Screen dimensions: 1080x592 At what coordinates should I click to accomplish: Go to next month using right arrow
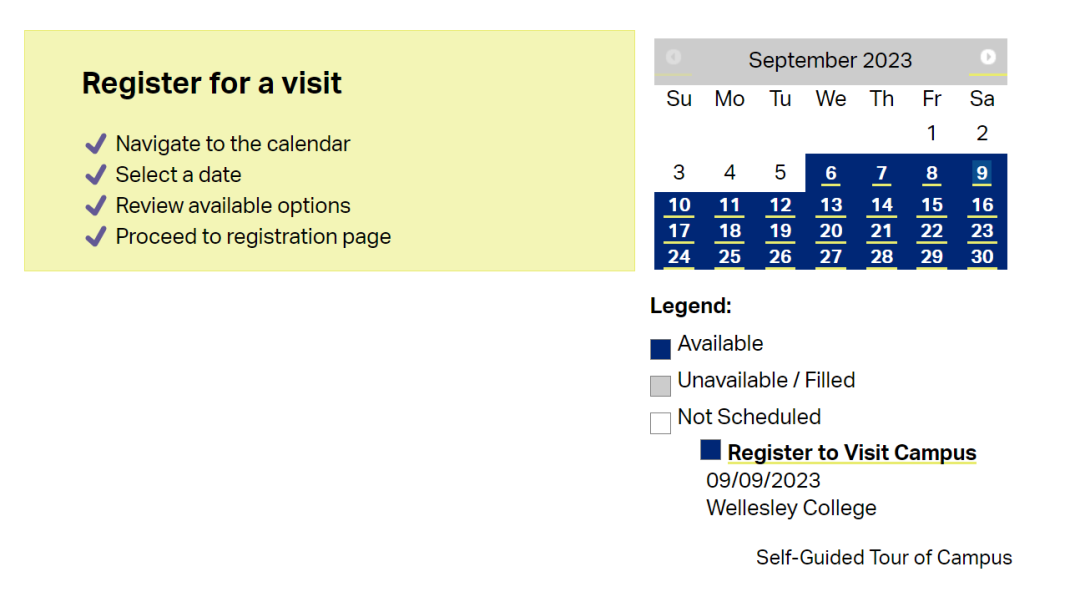coord(988,57)
